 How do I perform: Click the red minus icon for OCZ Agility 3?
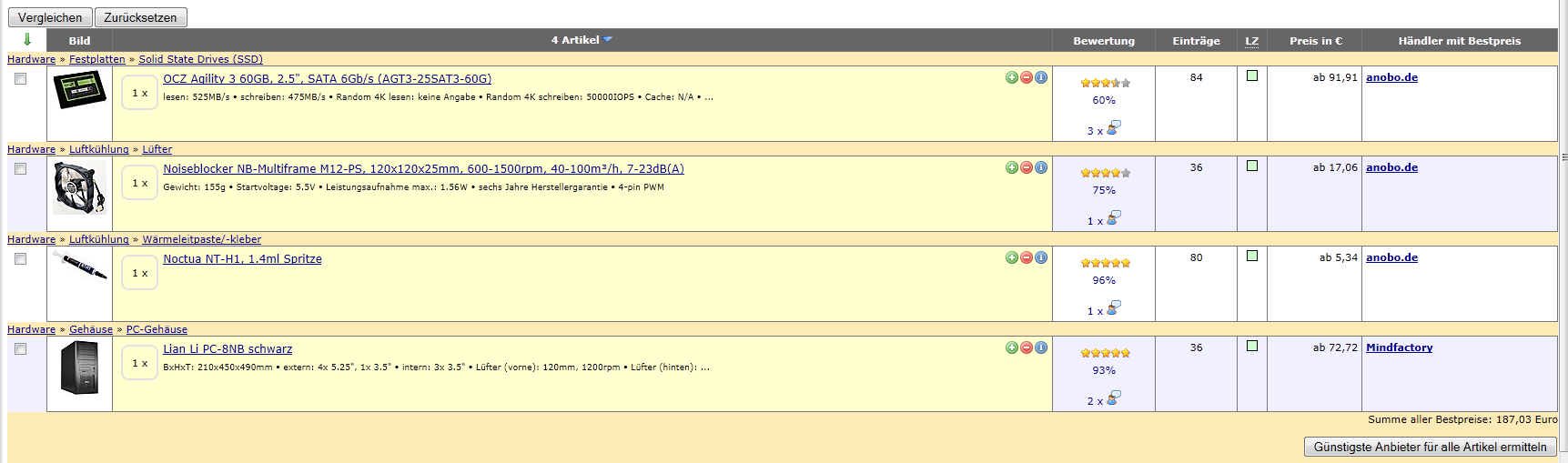1027,77
